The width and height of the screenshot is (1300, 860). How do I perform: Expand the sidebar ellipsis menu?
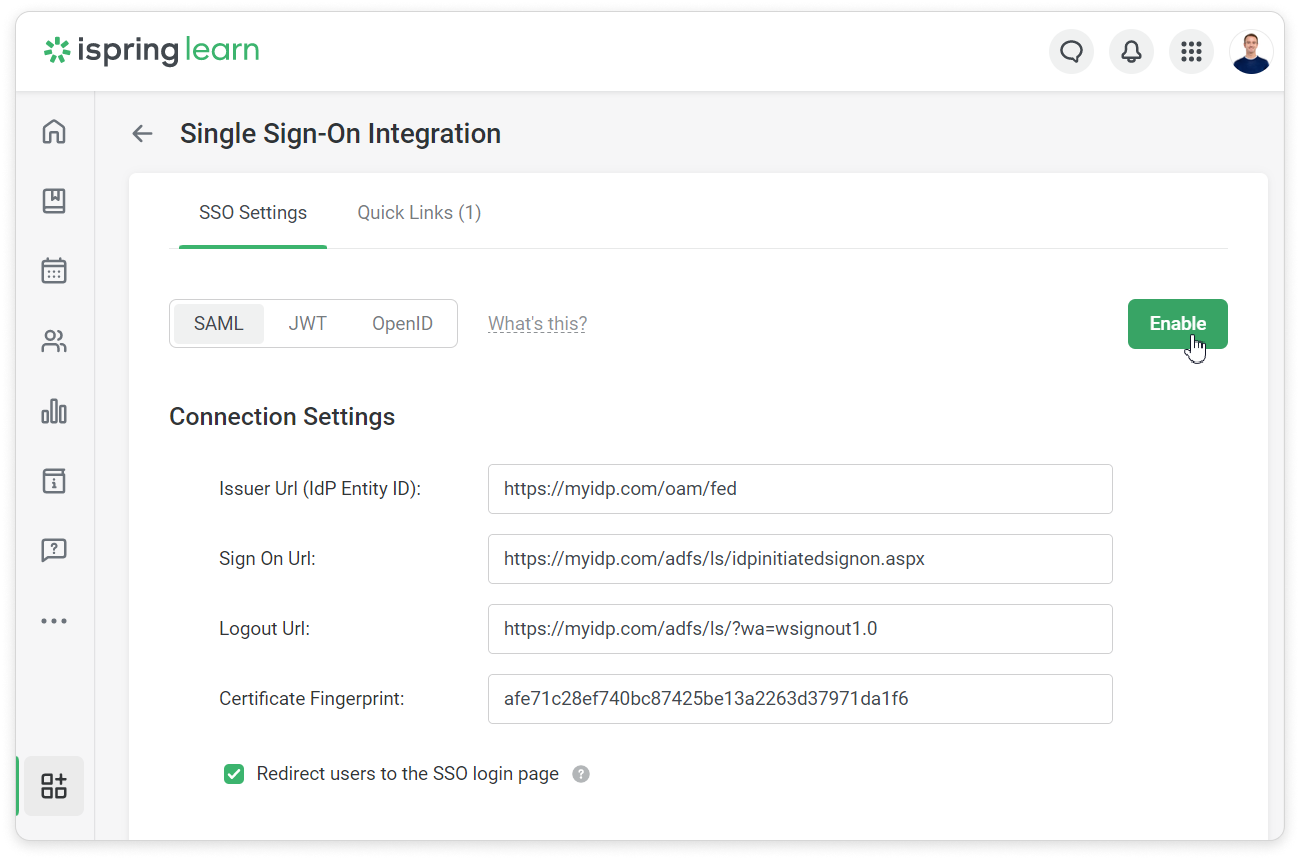pos(54,620)
